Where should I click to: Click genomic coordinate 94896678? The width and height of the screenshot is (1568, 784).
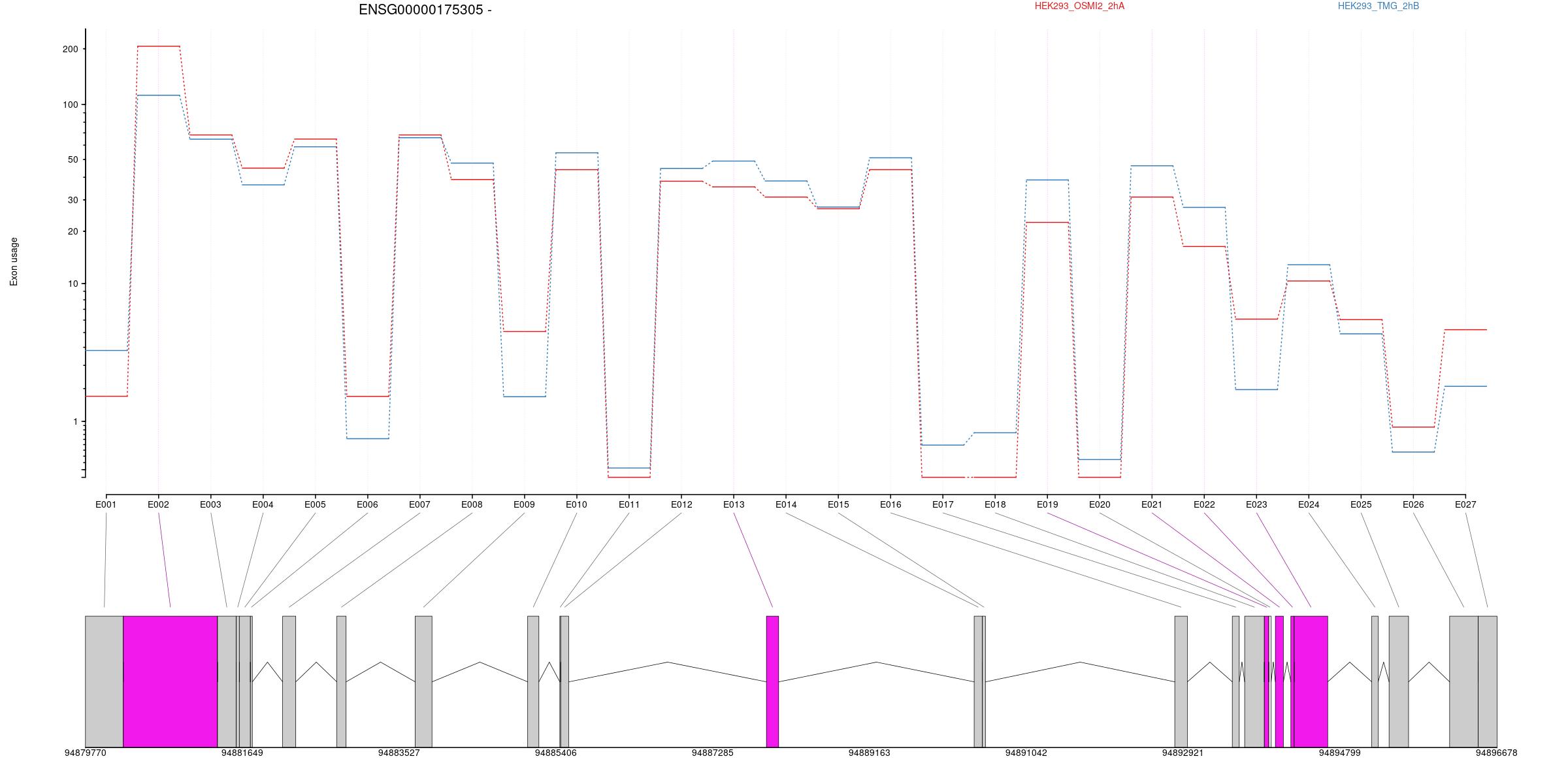coord(1496,753)
